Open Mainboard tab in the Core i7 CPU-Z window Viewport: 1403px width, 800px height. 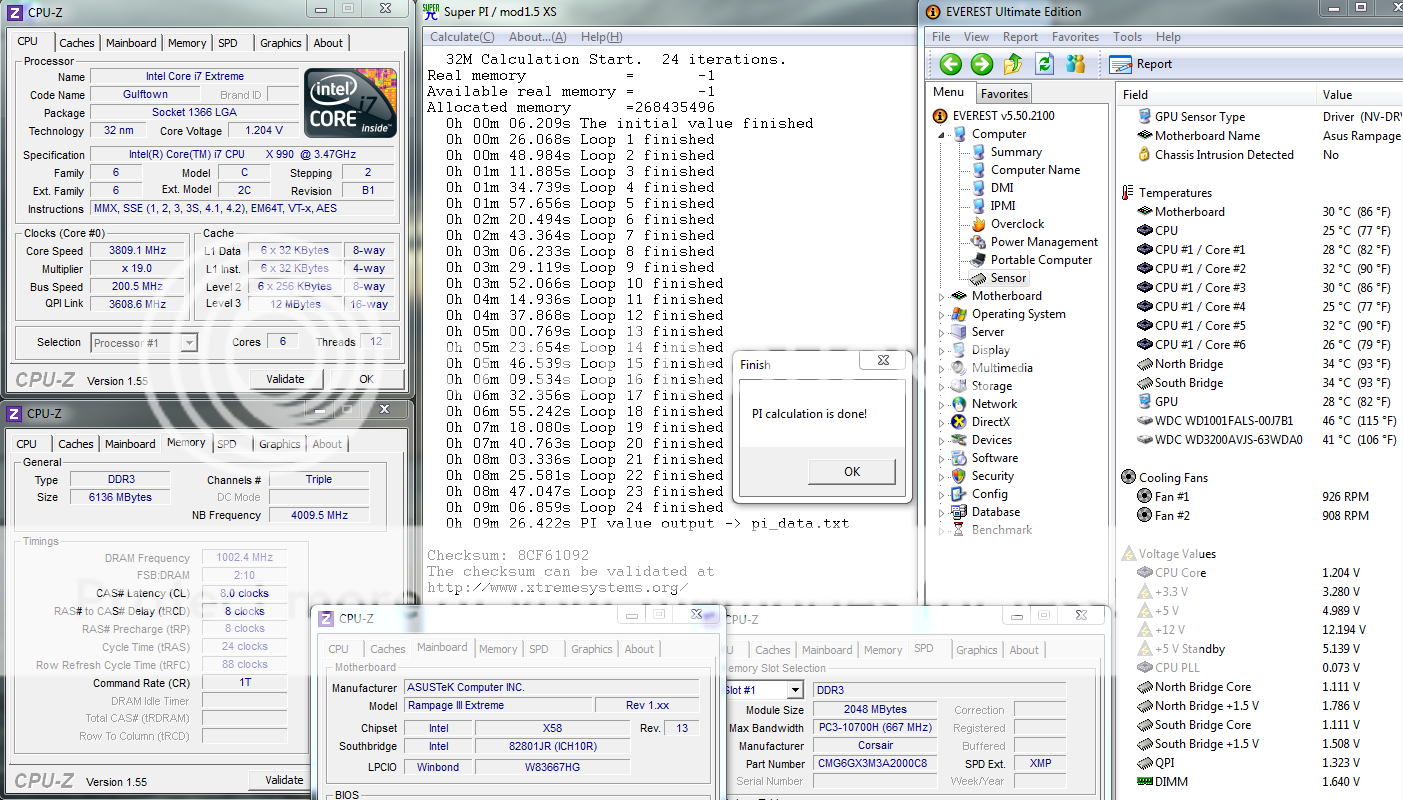132,43
